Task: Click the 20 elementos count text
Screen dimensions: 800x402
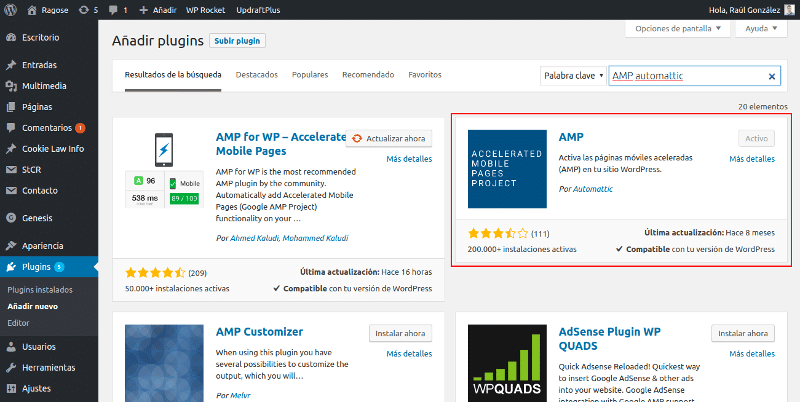Action: [x=763, y=107]
